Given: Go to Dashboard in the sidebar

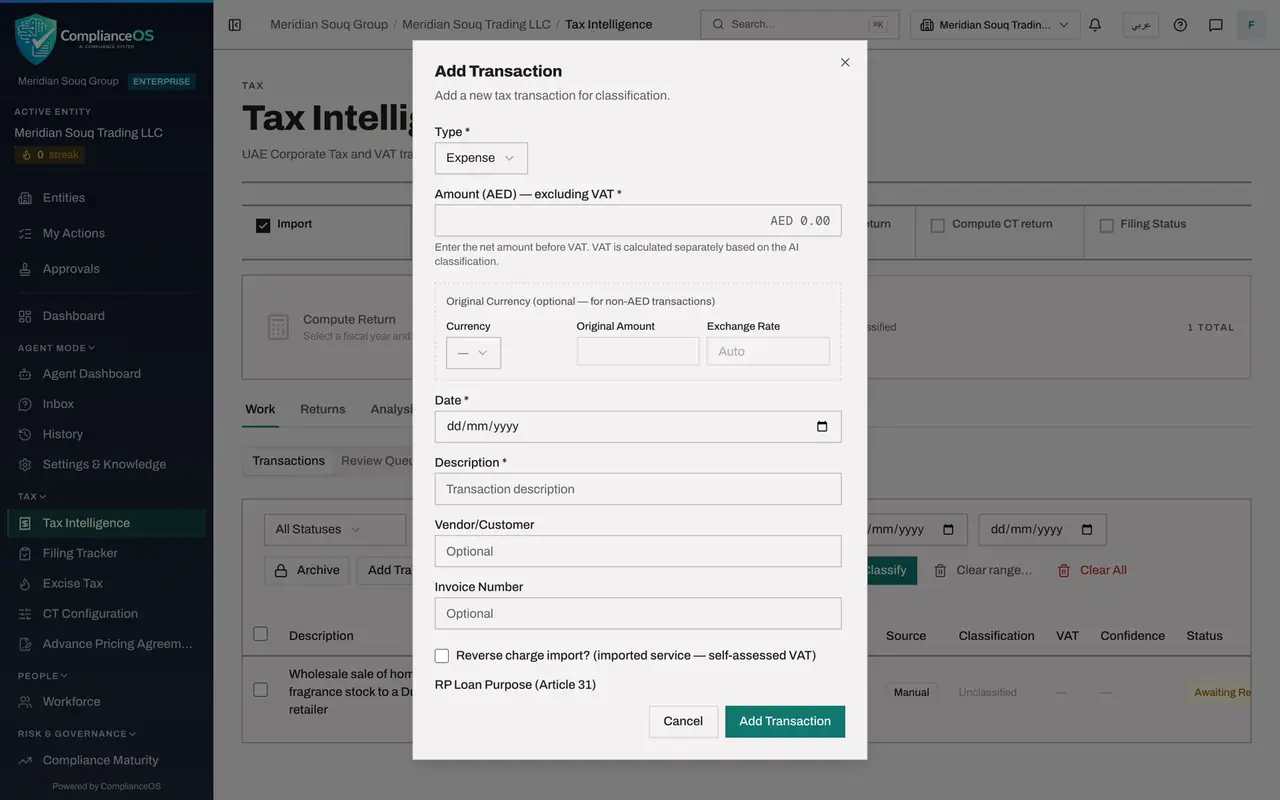Looking at the screenshot, I should 107,316.
